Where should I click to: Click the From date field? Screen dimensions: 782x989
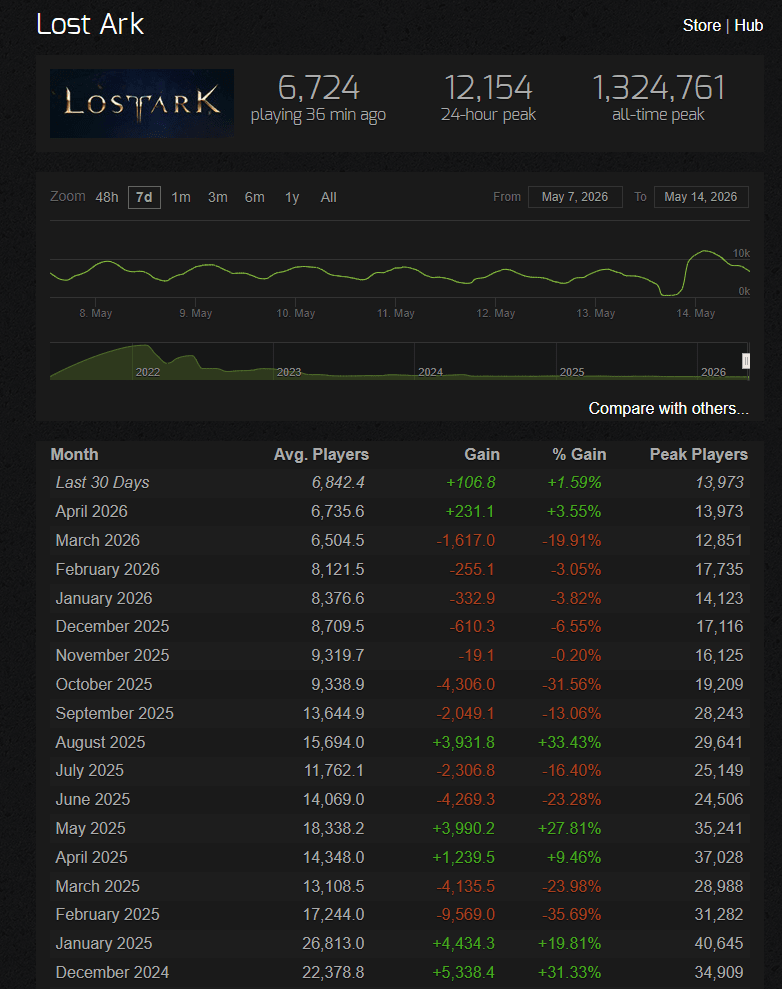click(575, 197)
